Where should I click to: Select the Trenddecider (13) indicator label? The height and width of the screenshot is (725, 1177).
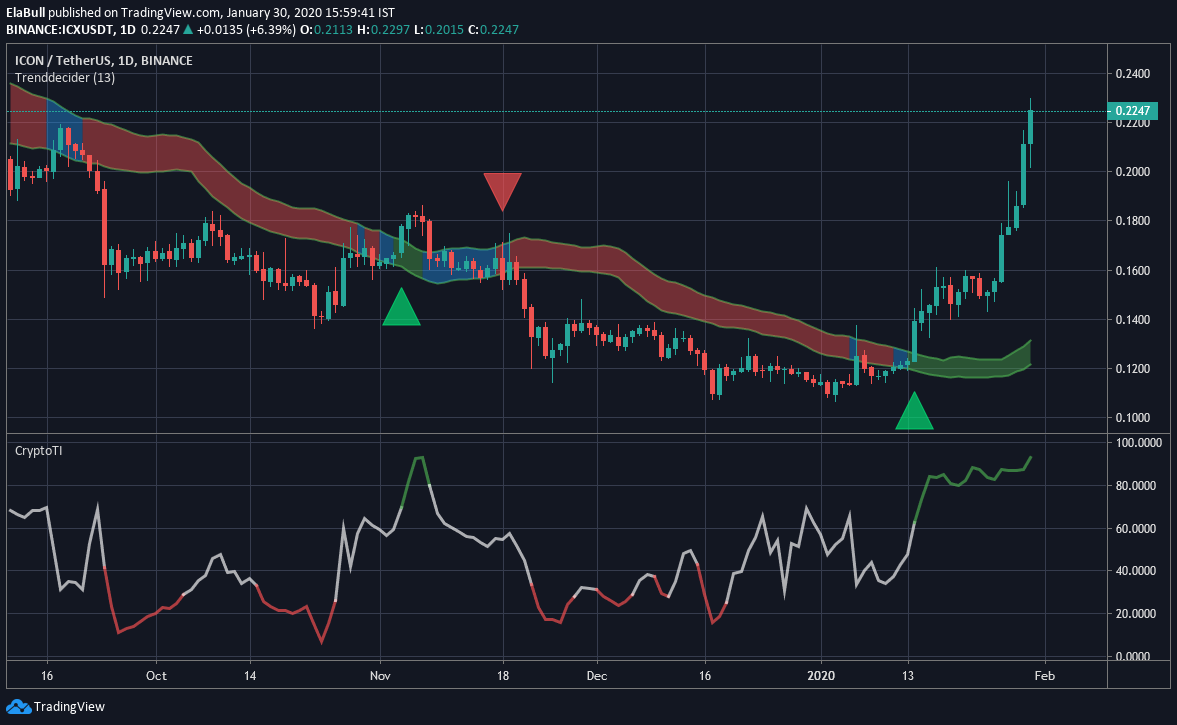point(65,77)
